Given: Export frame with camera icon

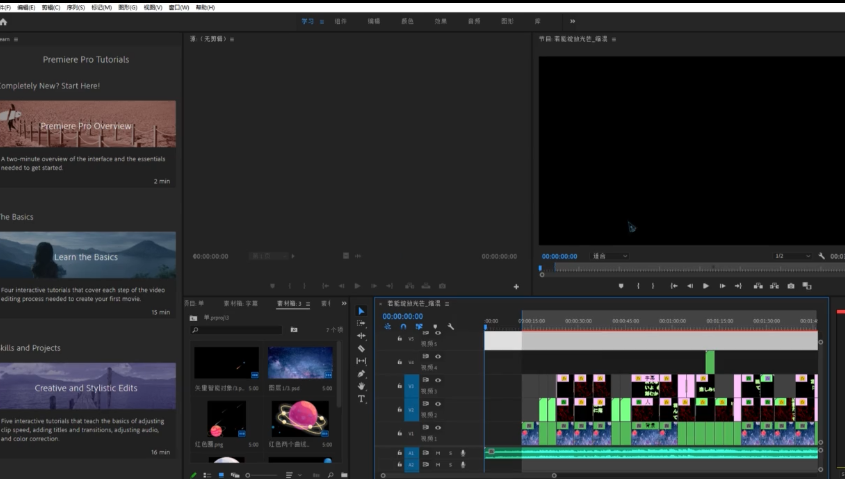Looking at the screenshot, I should click(791, 286).
